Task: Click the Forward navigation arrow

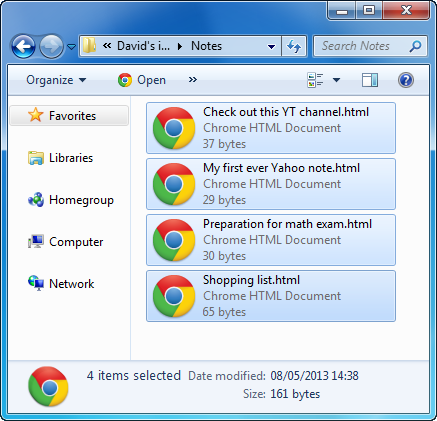Action: 51,46
